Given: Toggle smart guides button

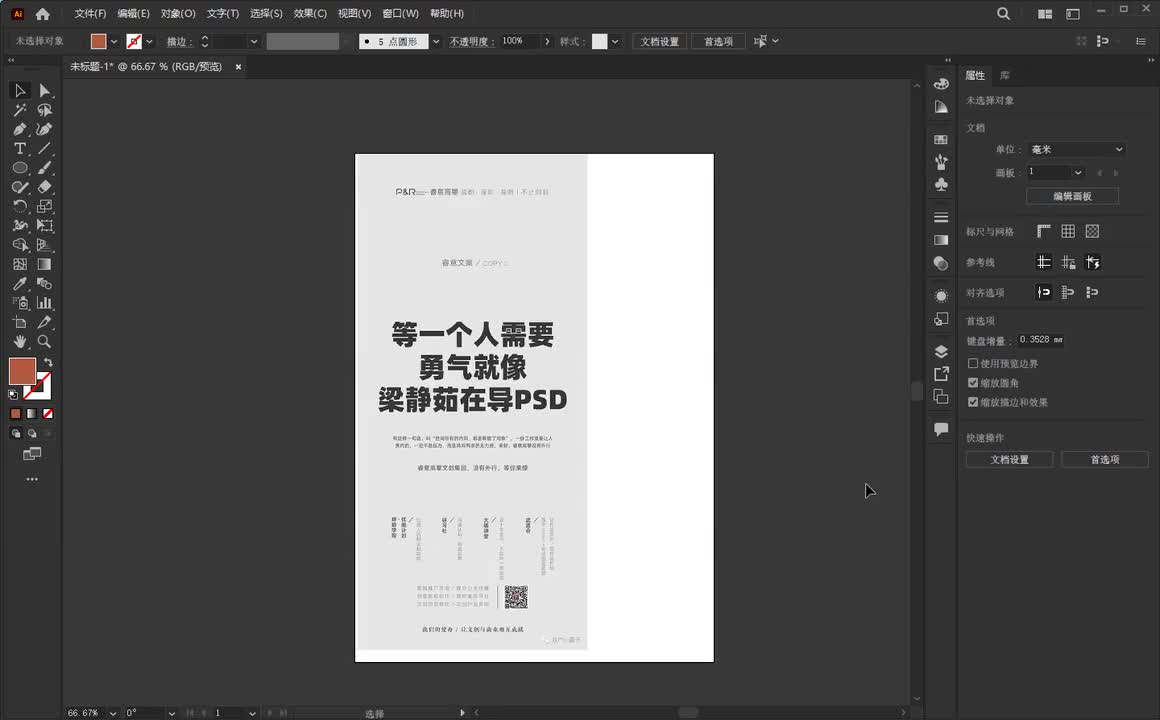Looking at the screenshot, I should point(1093,262).
